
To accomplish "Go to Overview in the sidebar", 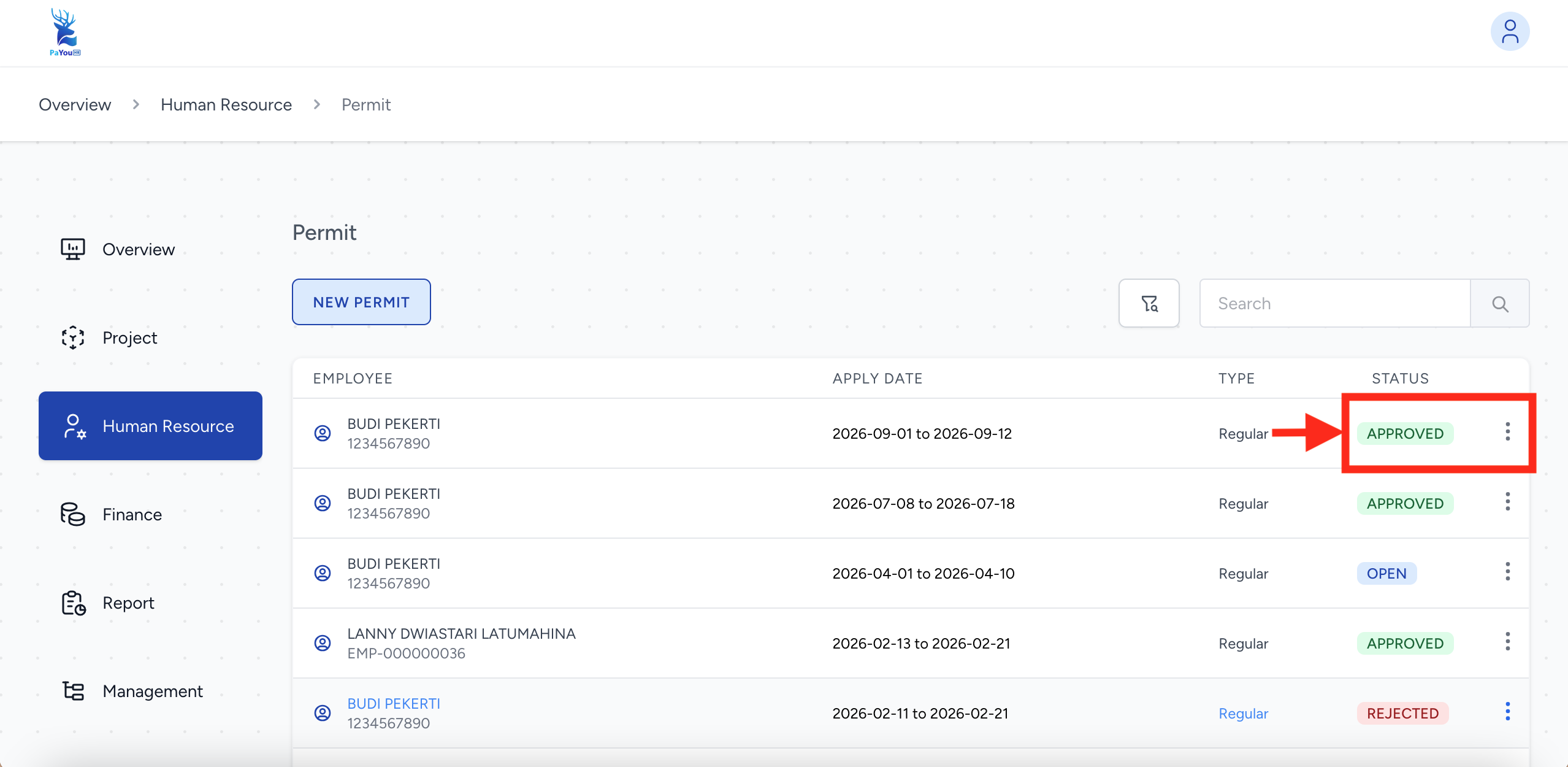I will pyautogui.click(x=139, y=249).
